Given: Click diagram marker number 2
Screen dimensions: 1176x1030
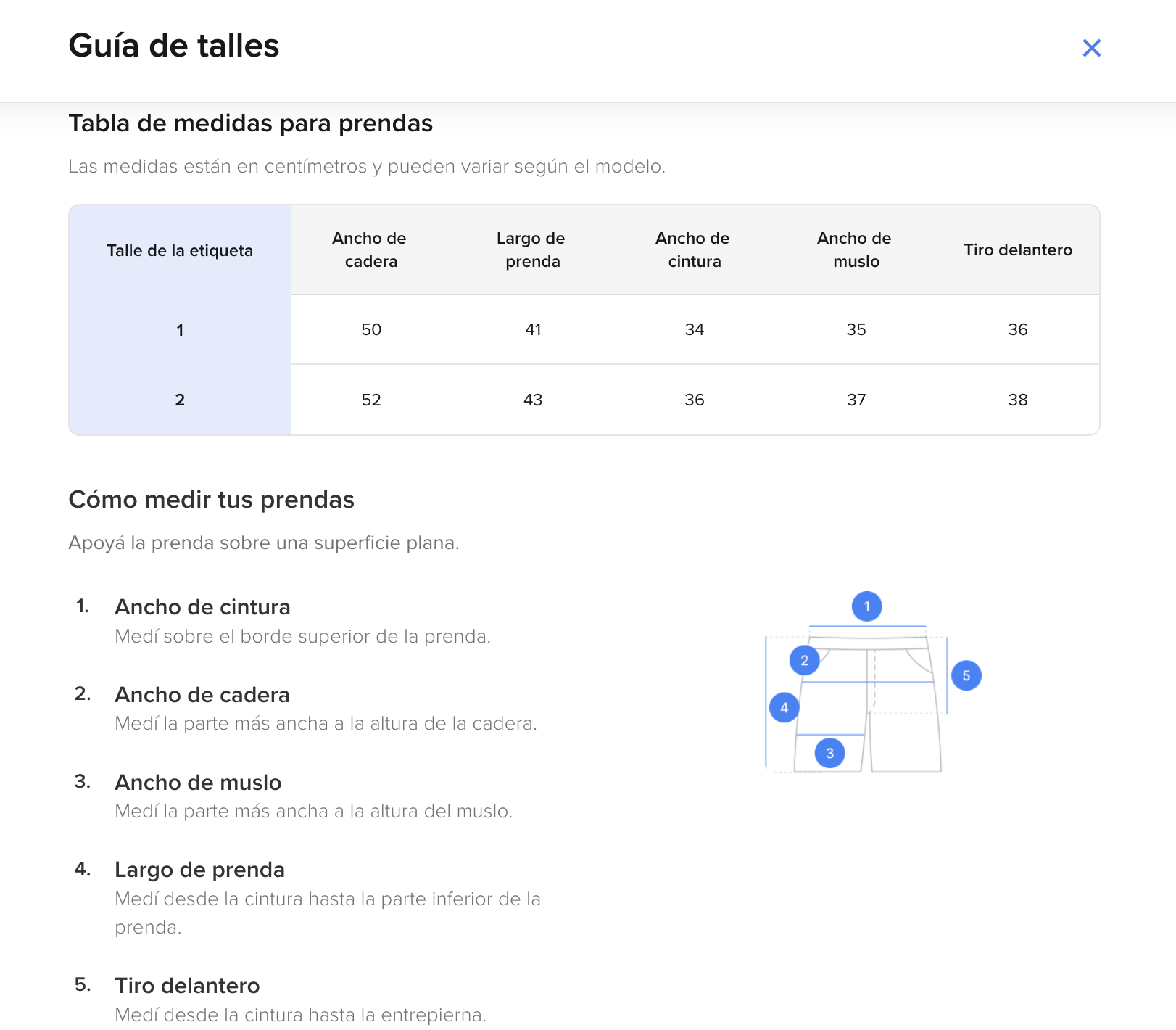Looking at the screenshot, I should point(804,660).
